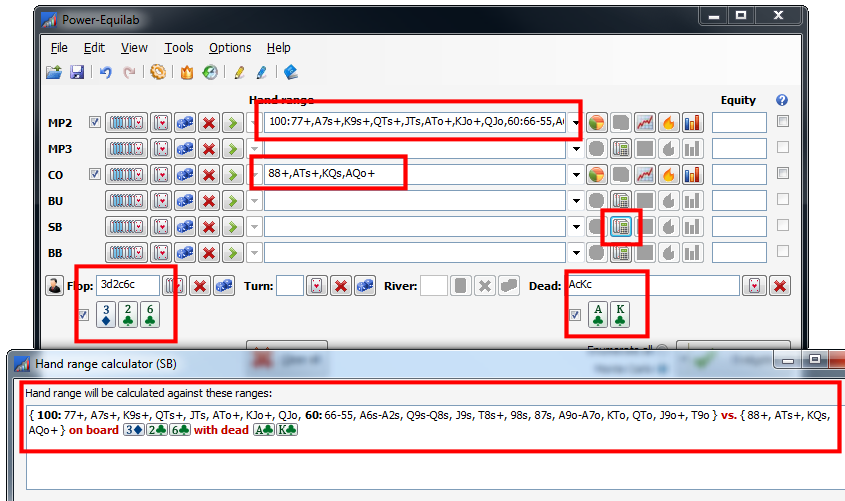The width and height of the screenshot is (845, 501).
Task: Randomize MP2 hand with dice icon
Action: 185,123
